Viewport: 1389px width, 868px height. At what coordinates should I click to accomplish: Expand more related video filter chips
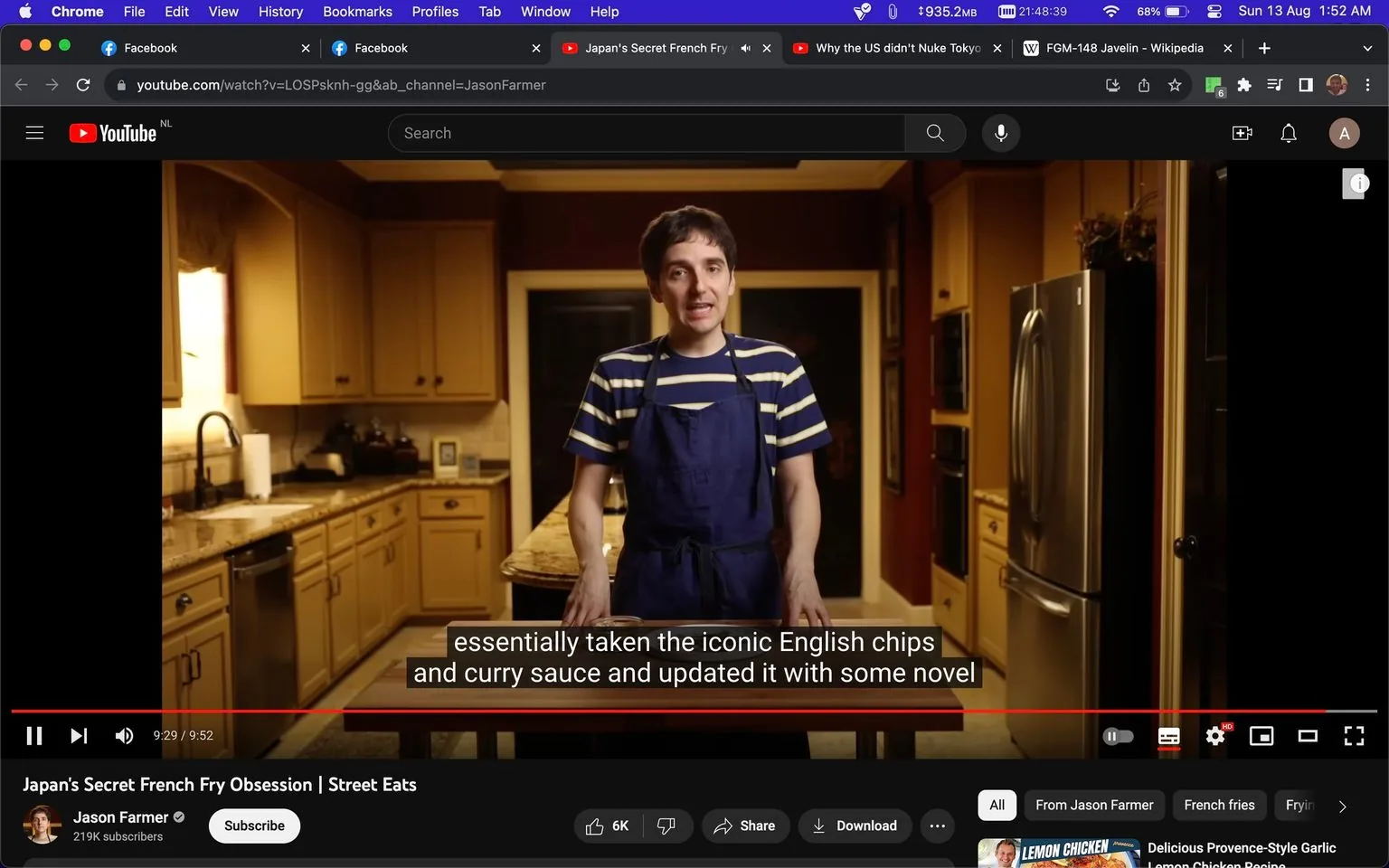[x=1342, y=805]
